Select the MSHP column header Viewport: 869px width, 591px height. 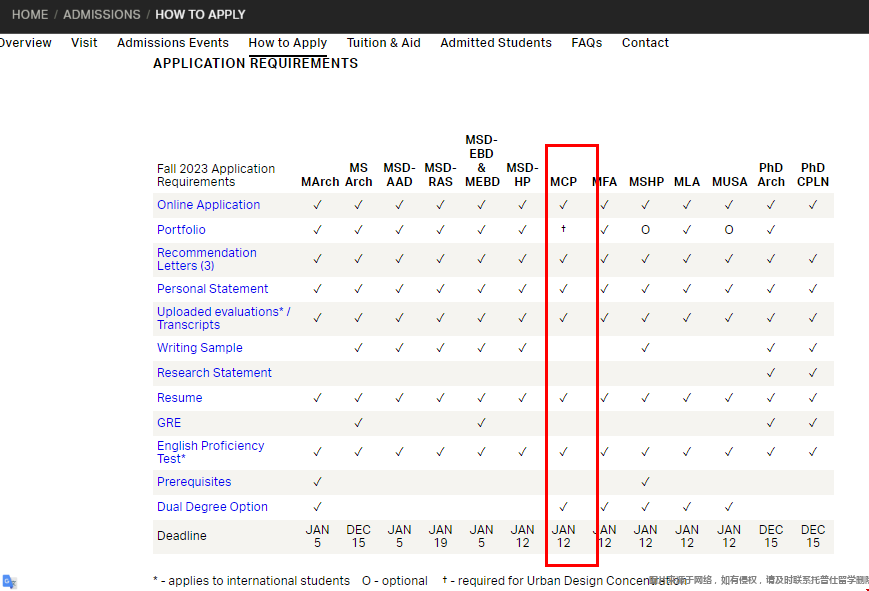646,182
